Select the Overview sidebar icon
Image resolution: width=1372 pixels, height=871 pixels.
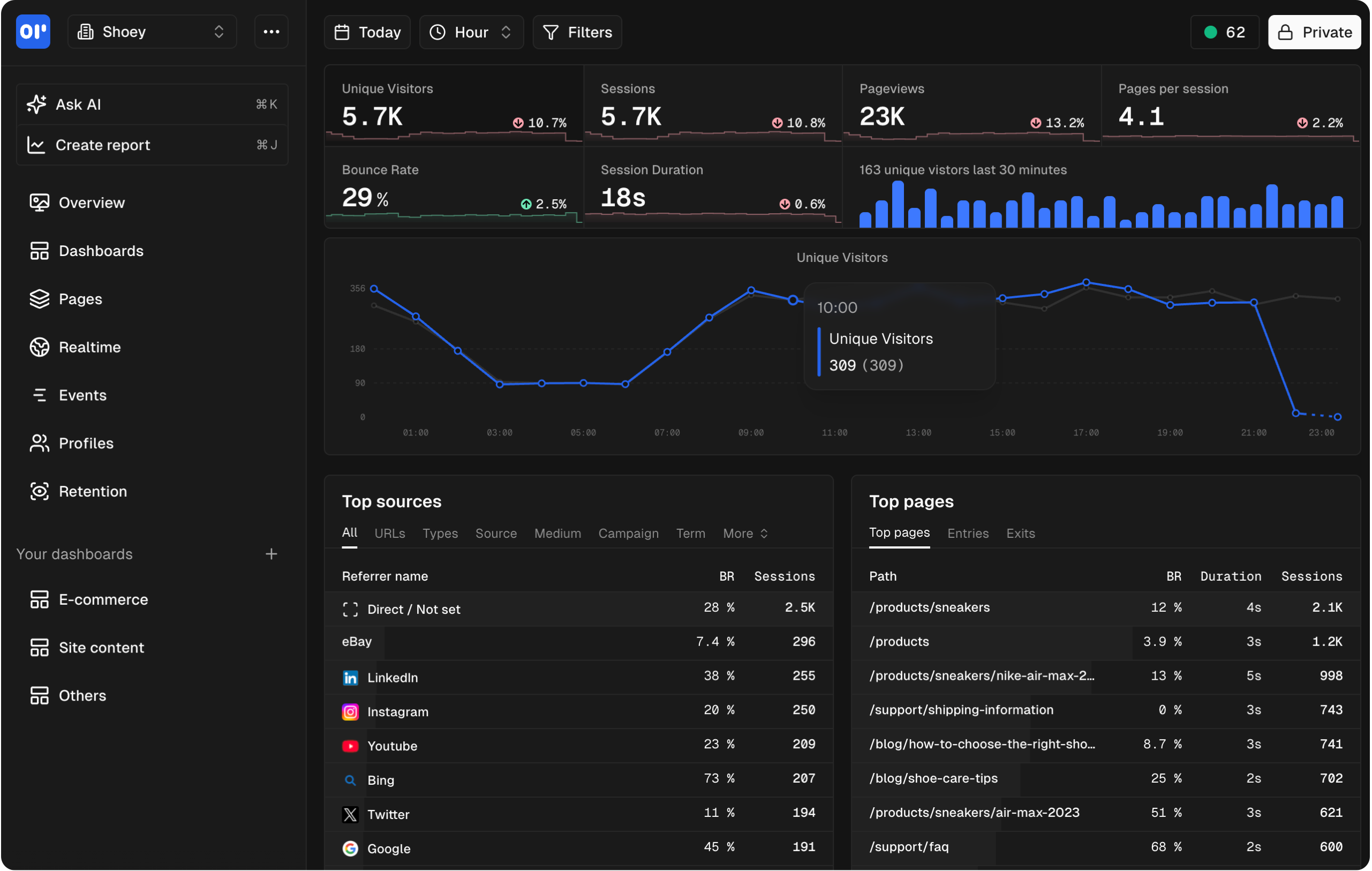click(x=39, y=202)
